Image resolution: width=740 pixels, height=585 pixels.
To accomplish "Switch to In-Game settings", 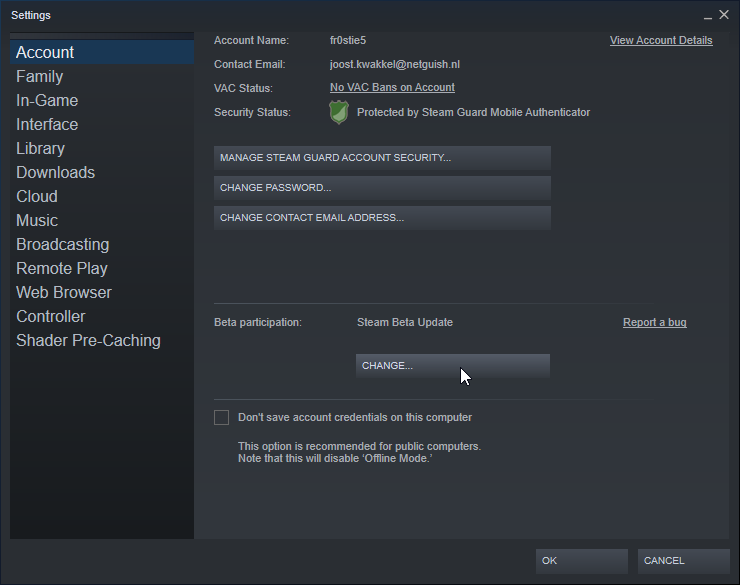I will point(47,101).
